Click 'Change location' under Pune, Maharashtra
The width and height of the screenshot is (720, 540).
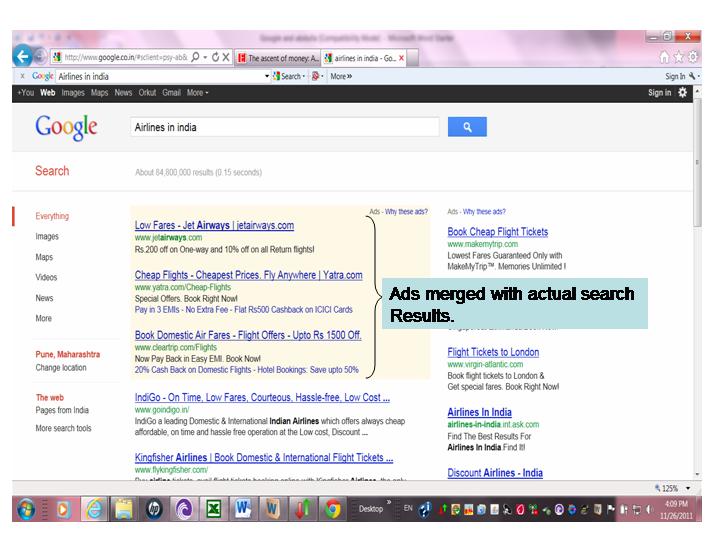61,368
